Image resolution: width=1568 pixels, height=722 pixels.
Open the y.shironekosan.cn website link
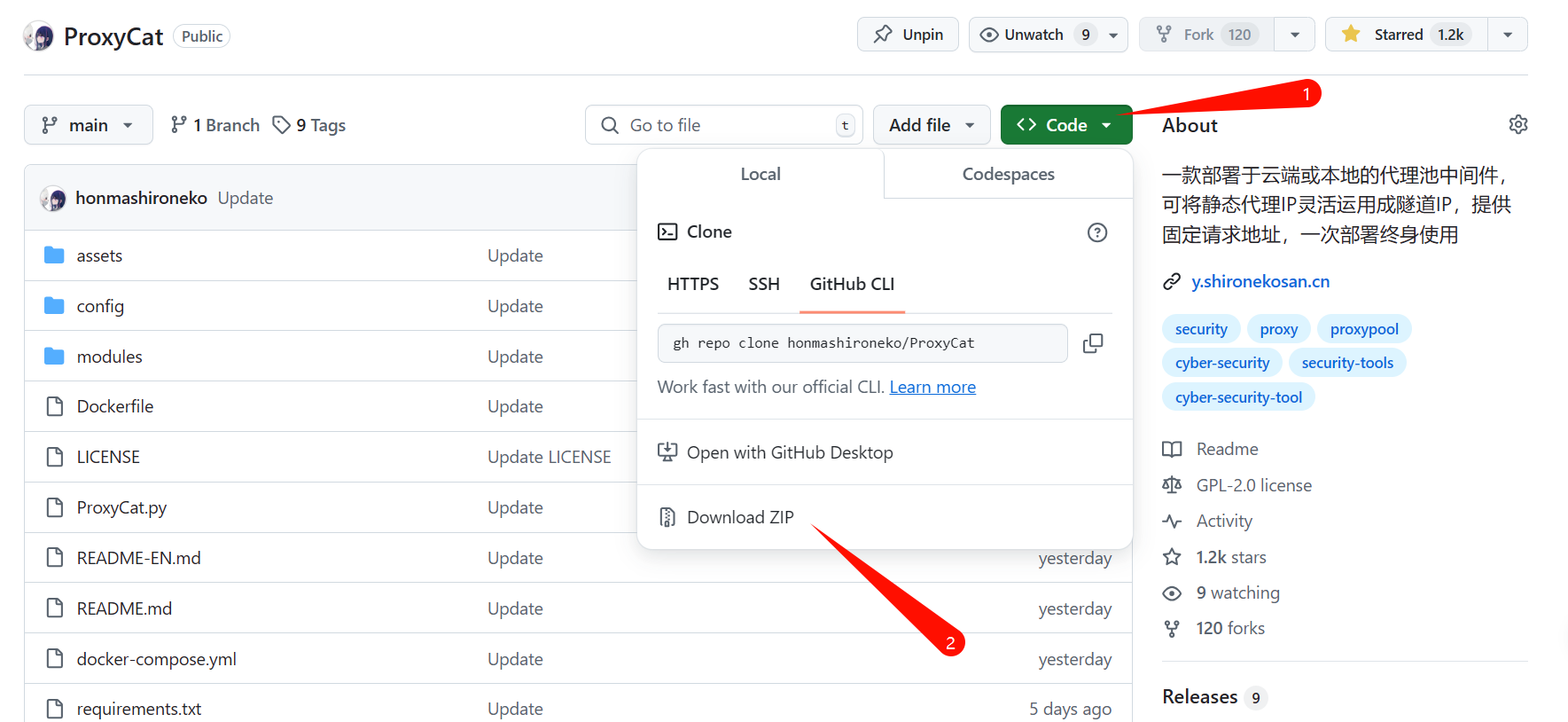point(1260,281)
